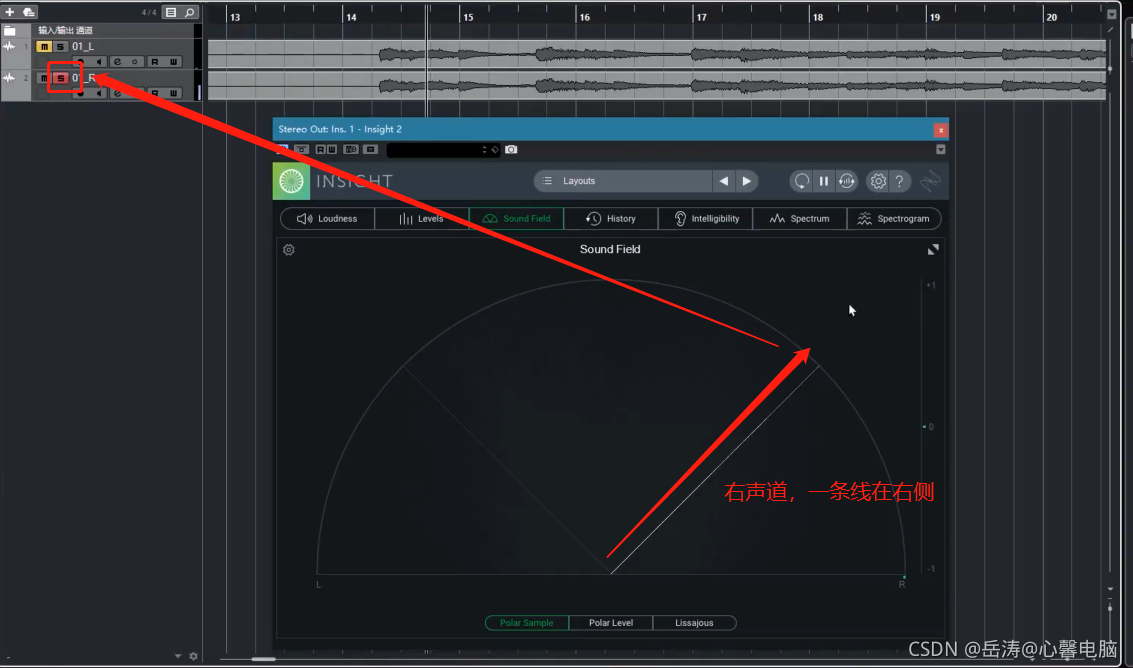Click the folder icon of 输入/输出 通道
1133x668 pixels.
[9, 30]
